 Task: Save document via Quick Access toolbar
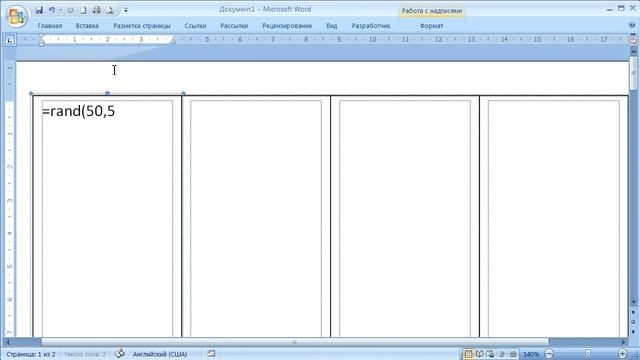39,10
